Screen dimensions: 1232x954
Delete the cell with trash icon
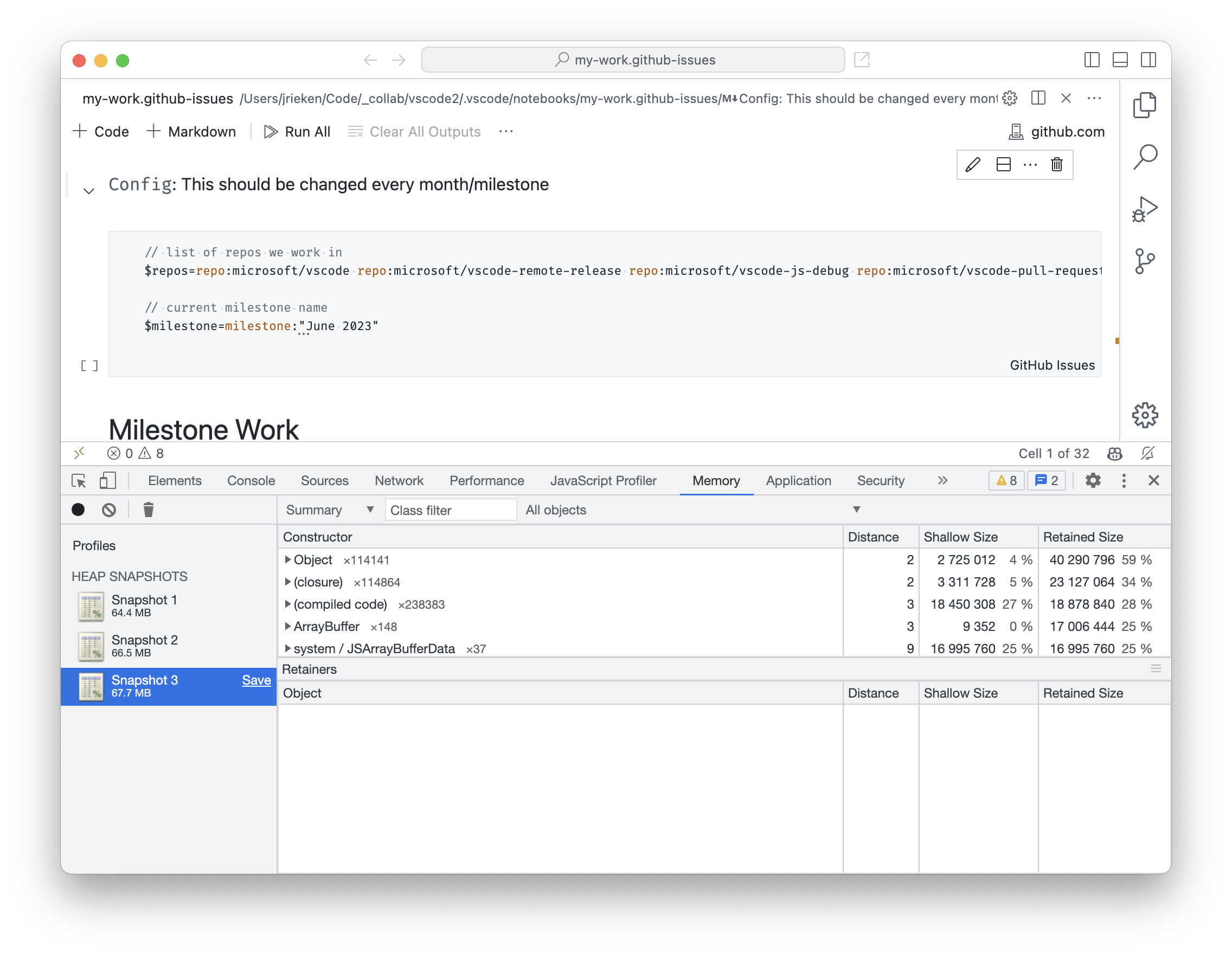point(1056,164)
